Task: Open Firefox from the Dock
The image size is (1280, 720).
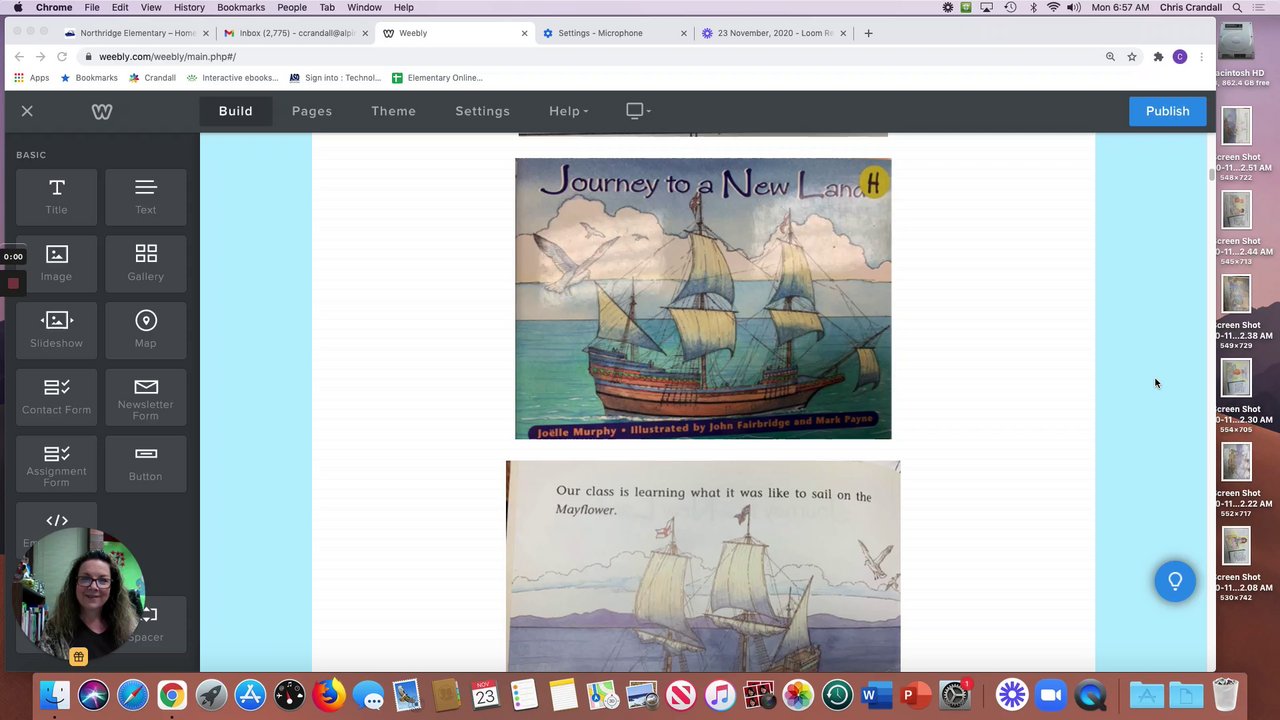Action: click(x=328, y=694)
